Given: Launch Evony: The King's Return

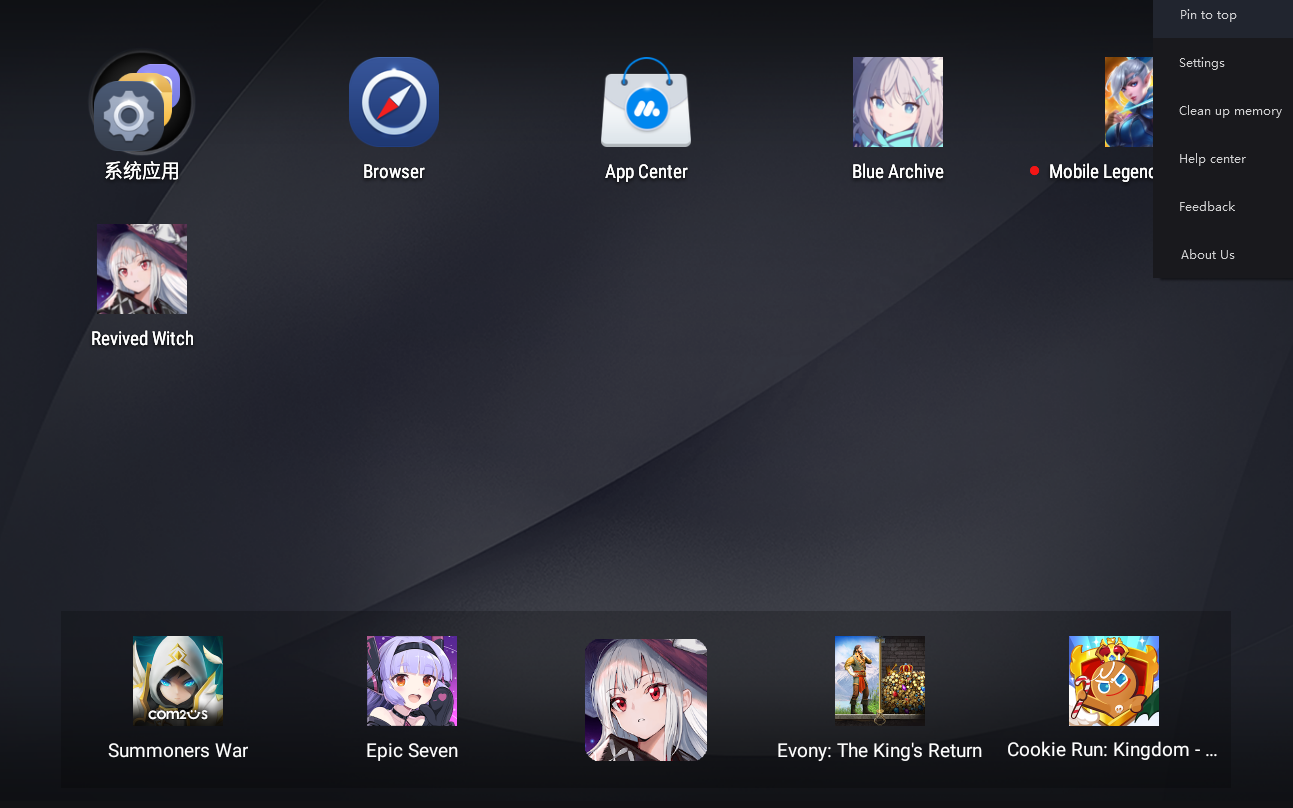Looking at the screenshot, I should click(880, 681).
